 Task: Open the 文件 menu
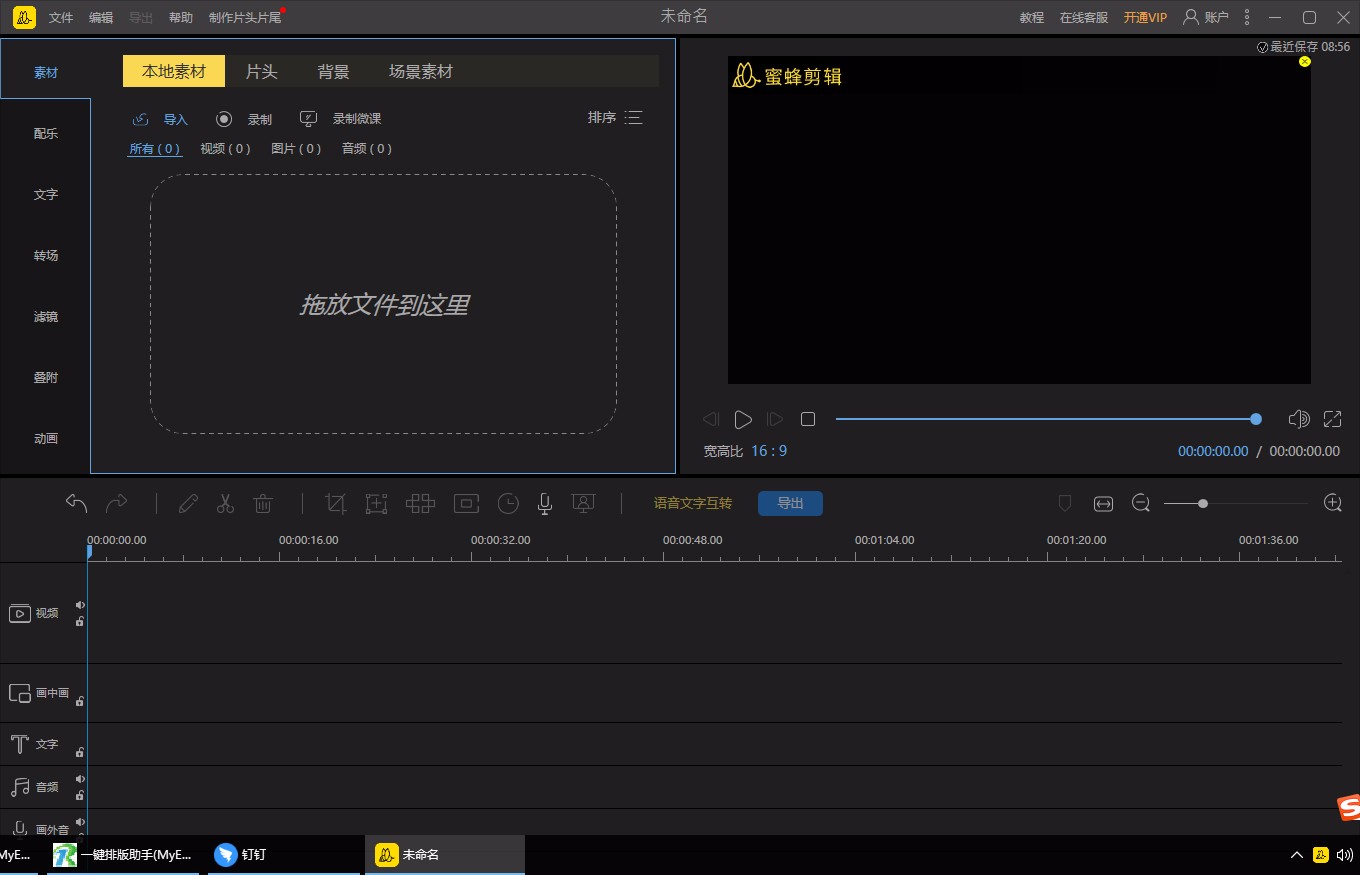[61, 18]
